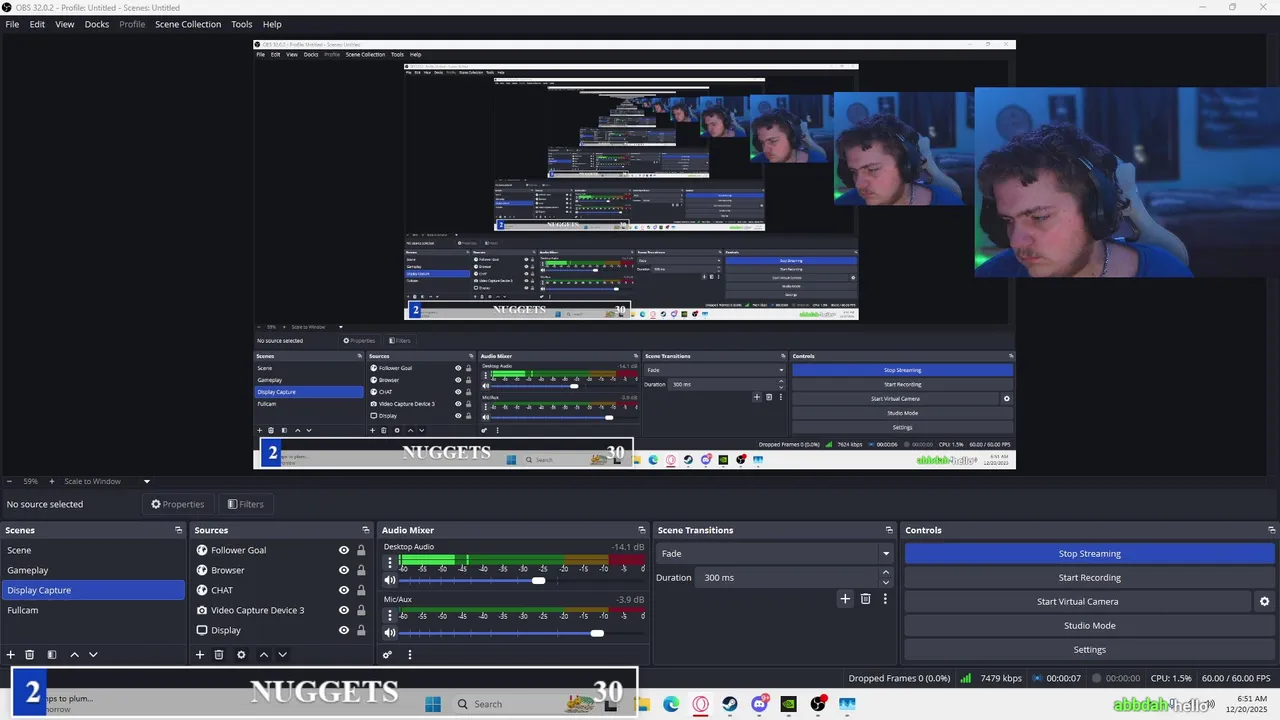The width and height of the screenshot is (1280, 720).
Task: Click Start Virtual Camera button
Action: click(x=1077, y=601)
